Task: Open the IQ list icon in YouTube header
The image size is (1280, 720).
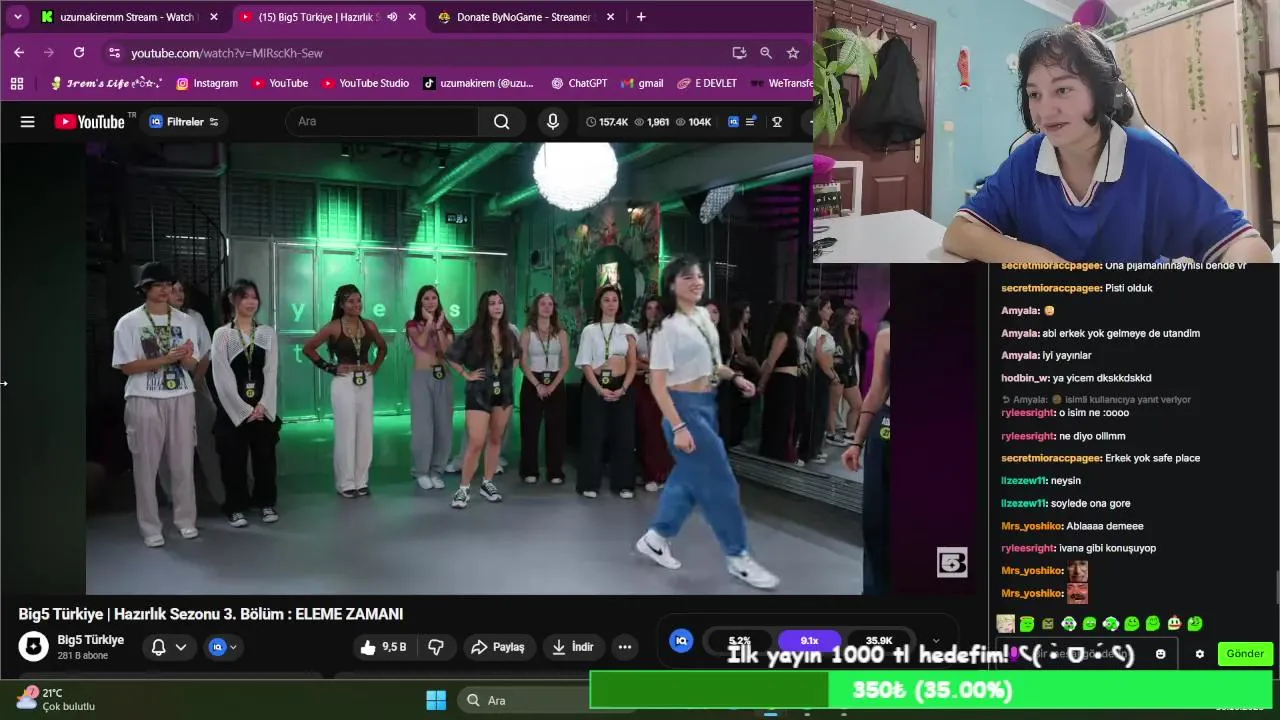Action: point(742,122)
